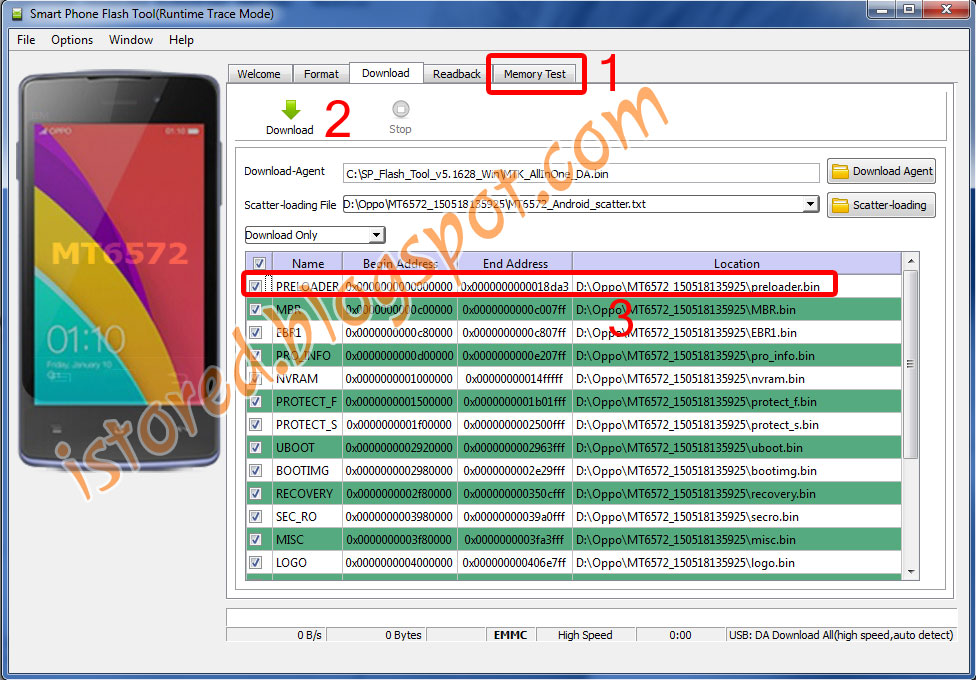
Task: Click the High Speed status entry
Action: click(585, 635)
